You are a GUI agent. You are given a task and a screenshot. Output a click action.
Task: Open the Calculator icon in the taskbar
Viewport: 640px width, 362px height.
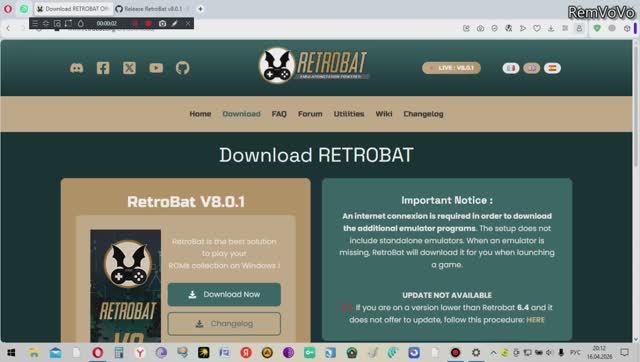click(119, 352)
